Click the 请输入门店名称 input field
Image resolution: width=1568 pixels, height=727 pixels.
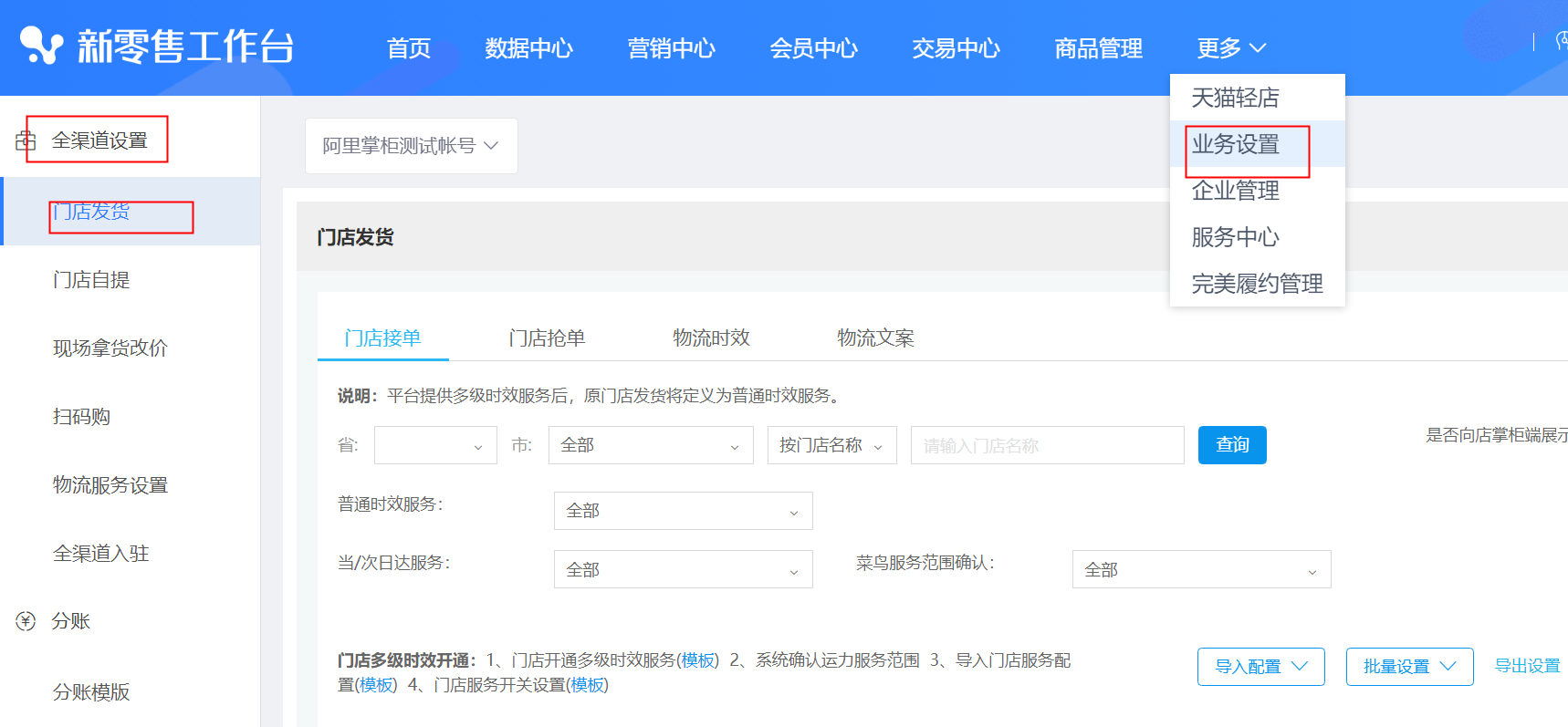click(1047, 445)
